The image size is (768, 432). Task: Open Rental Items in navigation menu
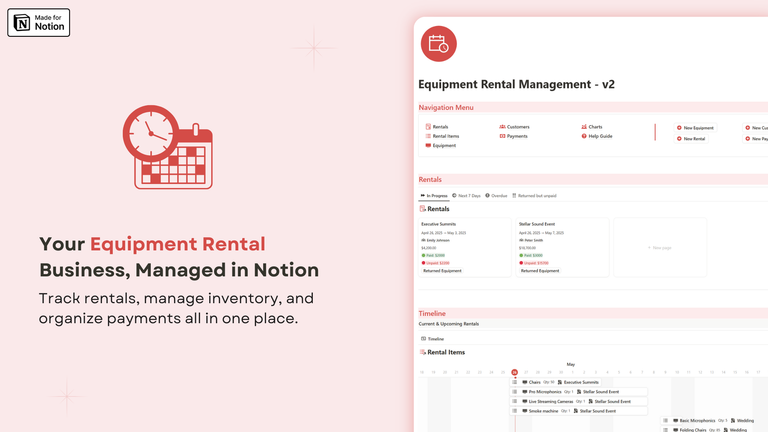pyautogui.click(x=445, y=136)
